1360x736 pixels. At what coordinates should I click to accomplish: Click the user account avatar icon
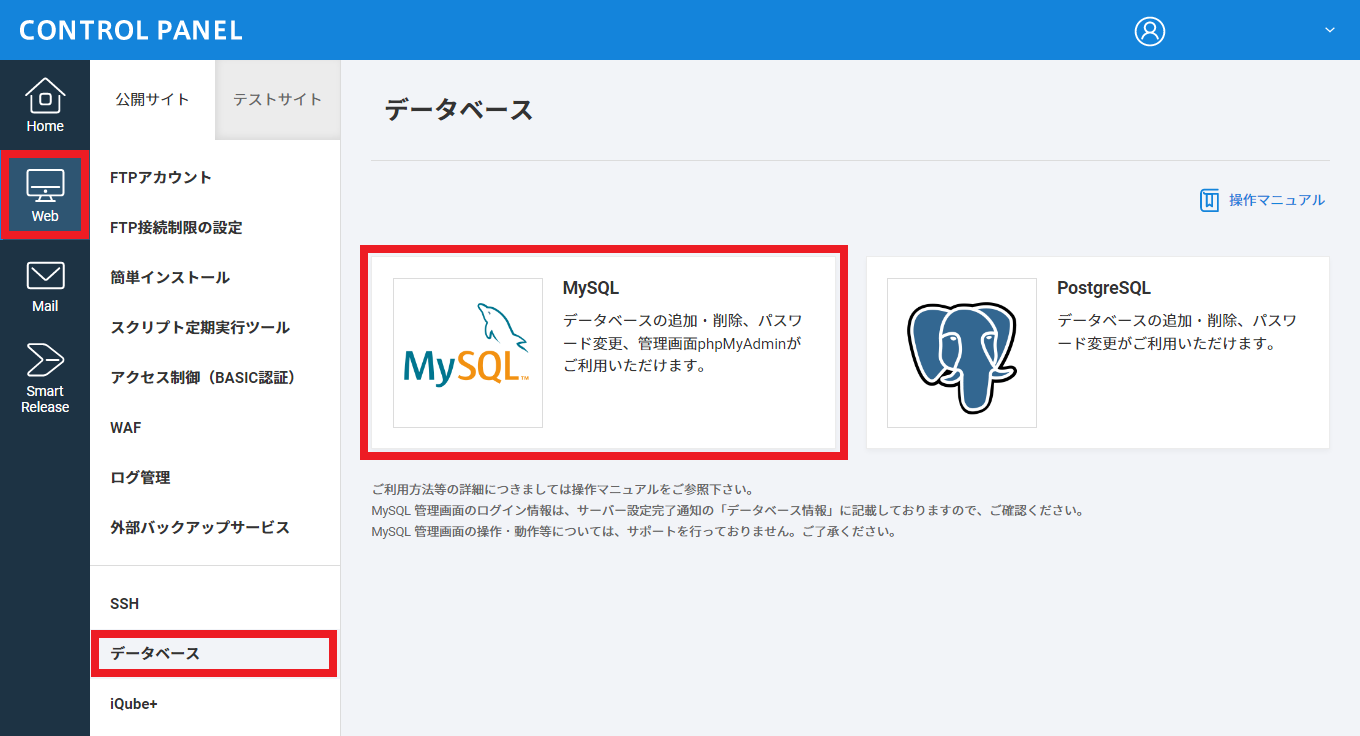click(1150, 31)
